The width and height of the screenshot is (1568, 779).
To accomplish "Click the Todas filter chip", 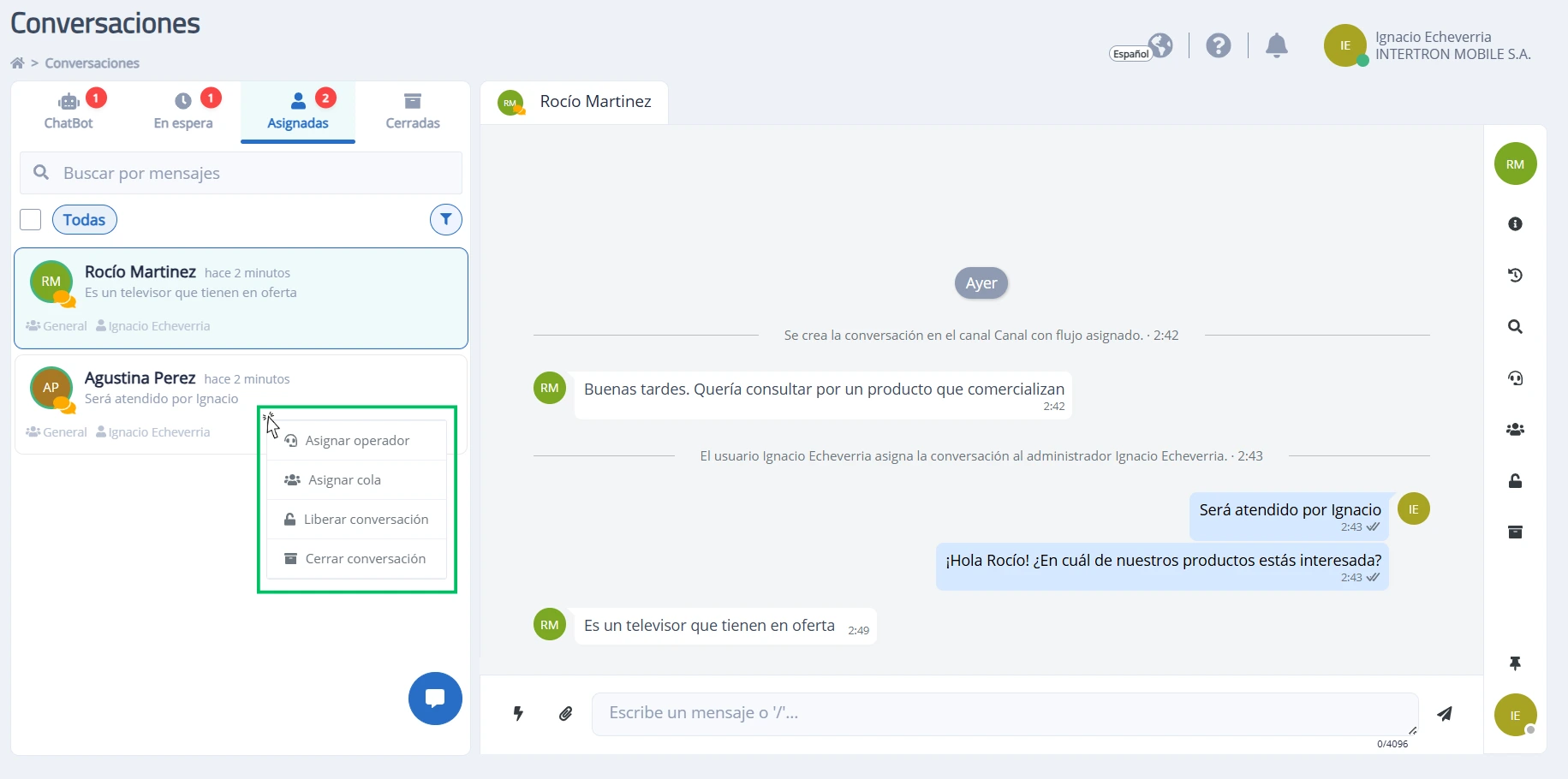I will point(84,220).
